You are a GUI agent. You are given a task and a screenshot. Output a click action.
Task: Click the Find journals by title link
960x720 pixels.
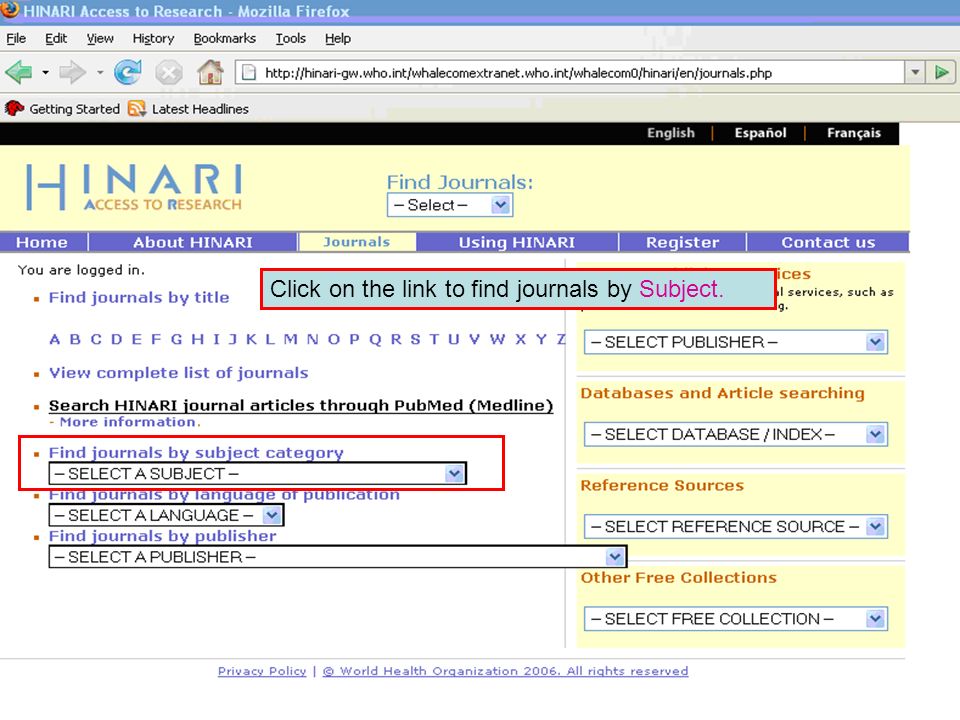pos(139,298)
